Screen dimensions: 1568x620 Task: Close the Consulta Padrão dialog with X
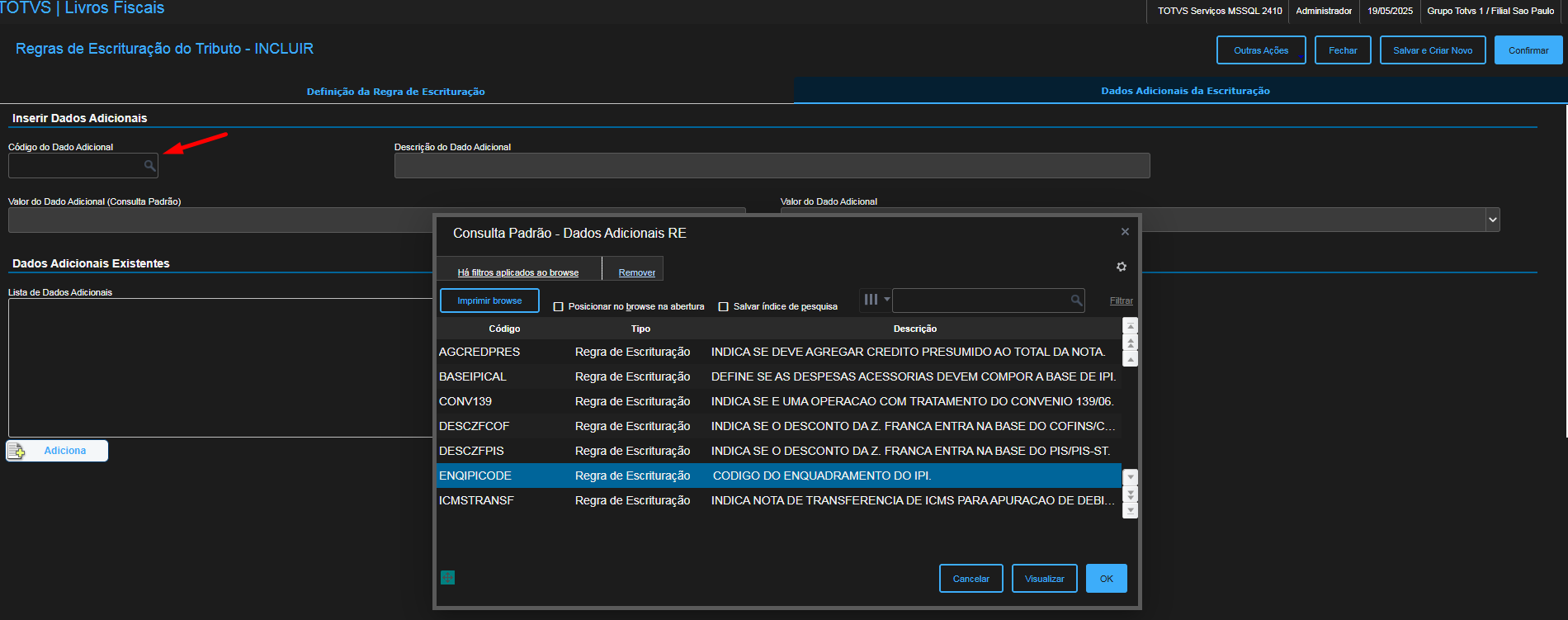(1125, 232)
